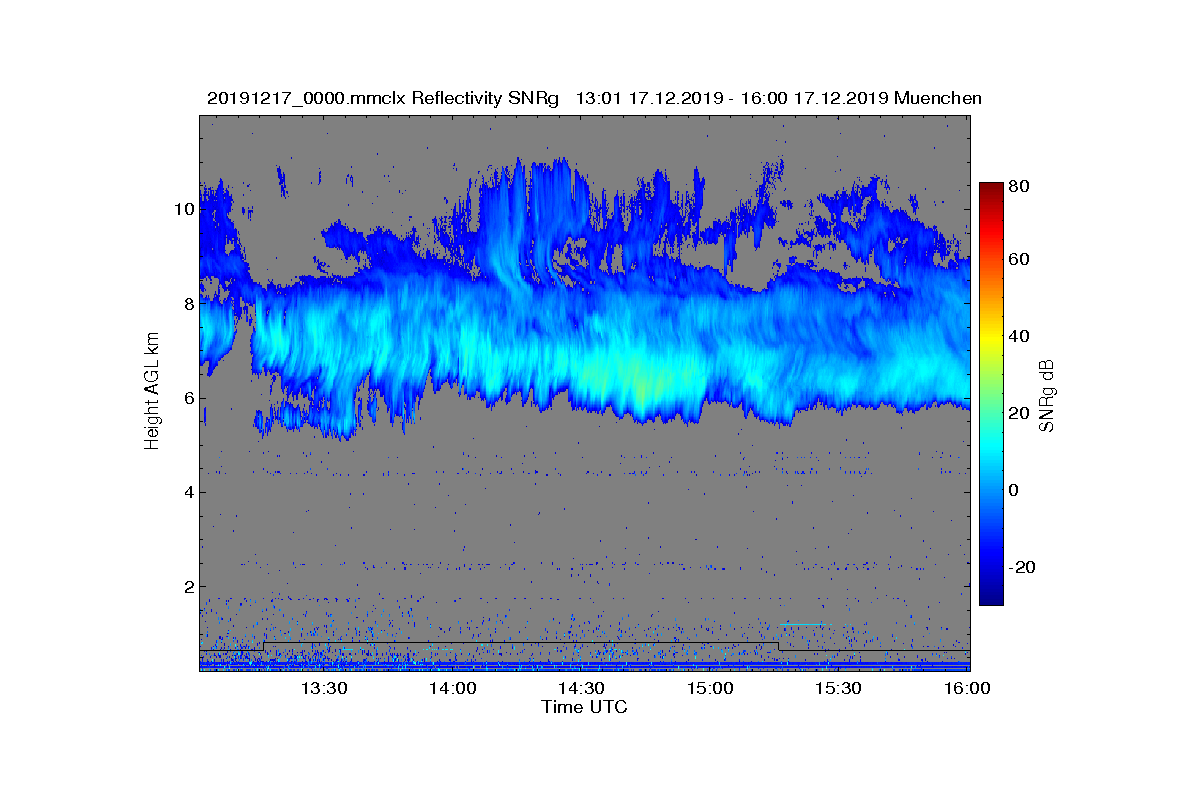Click the short cyan line near 15:20 at 1 km

point(801,624)
